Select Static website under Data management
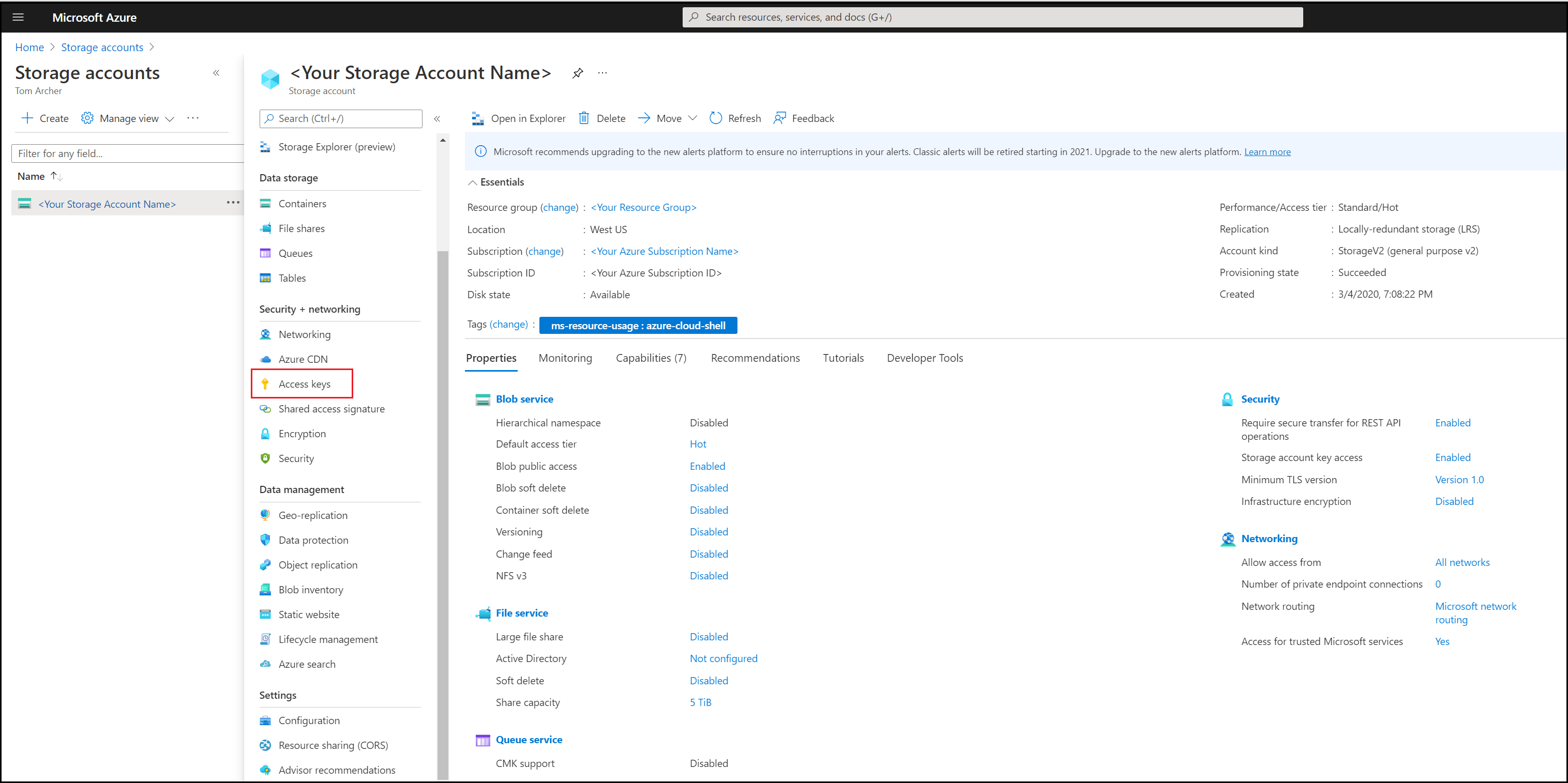 (309, 614)
